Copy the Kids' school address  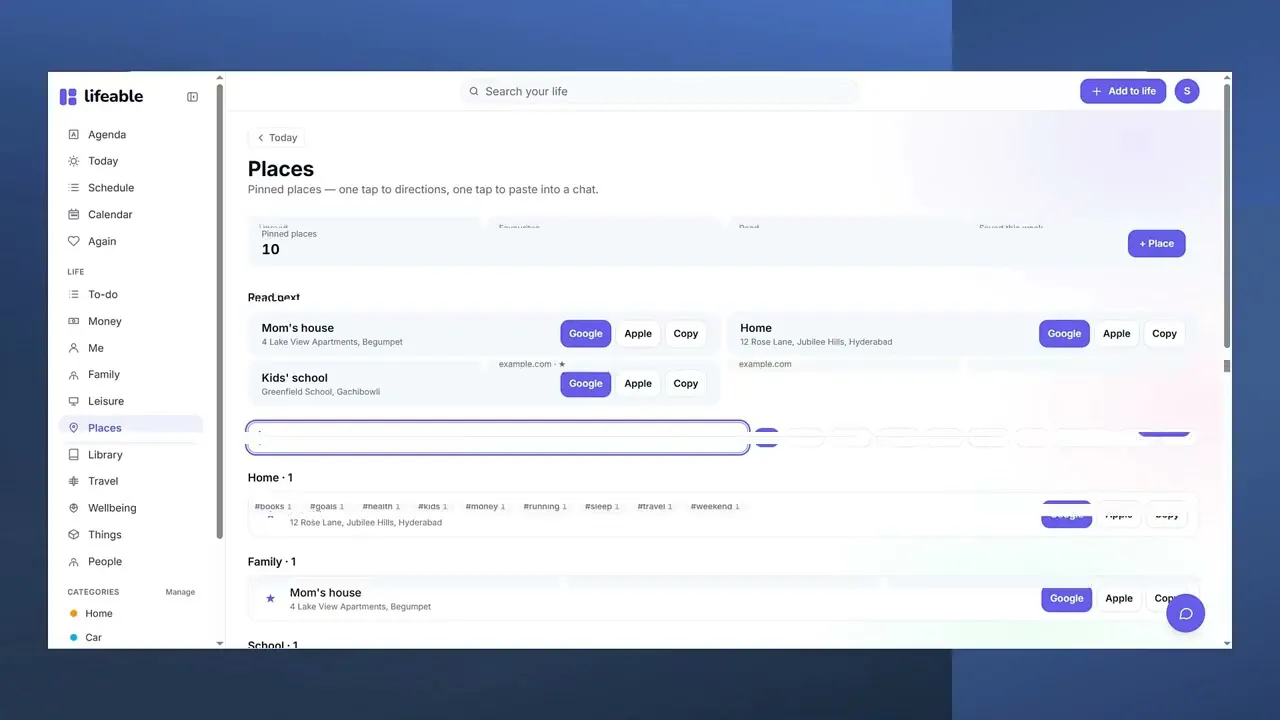pos(686,384)
